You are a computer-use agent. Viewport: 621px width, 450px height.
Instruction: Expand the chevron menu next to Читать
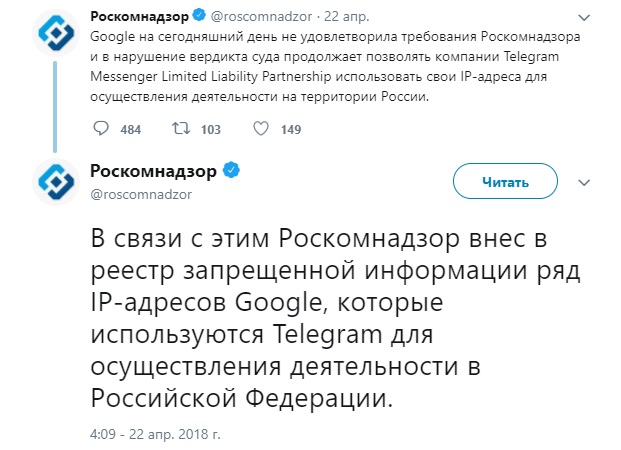[x=584, y=183]
